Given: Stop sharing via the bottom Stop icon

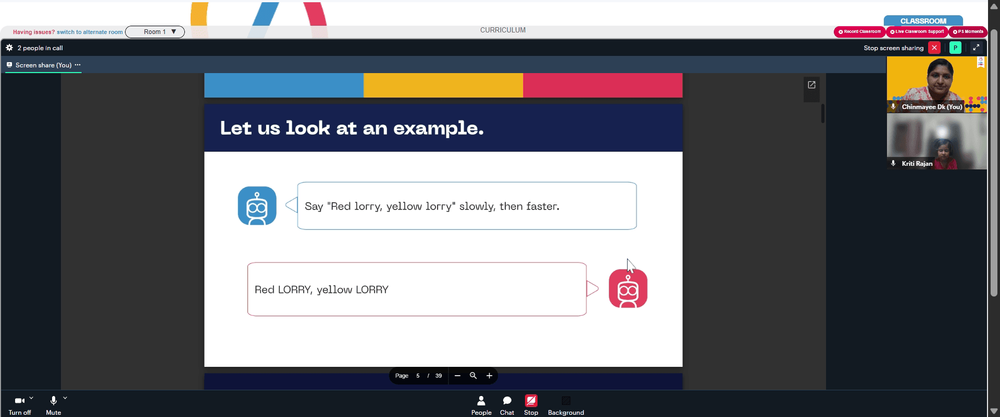Looking at the screenshot, I should pos(531,404).
